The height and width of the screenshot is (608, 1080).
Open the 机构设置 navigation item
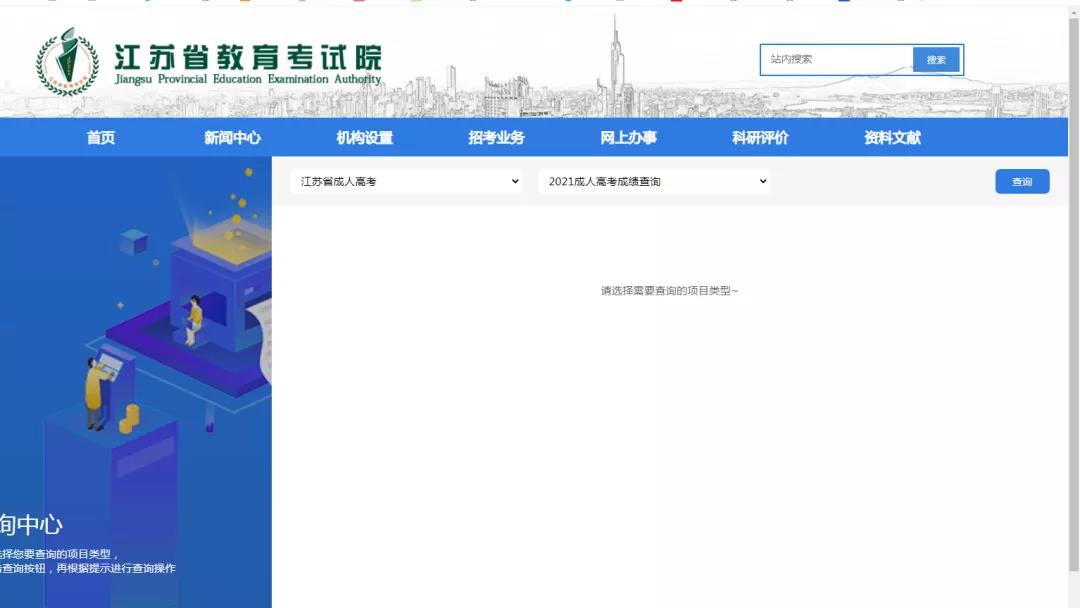point(364,138)
